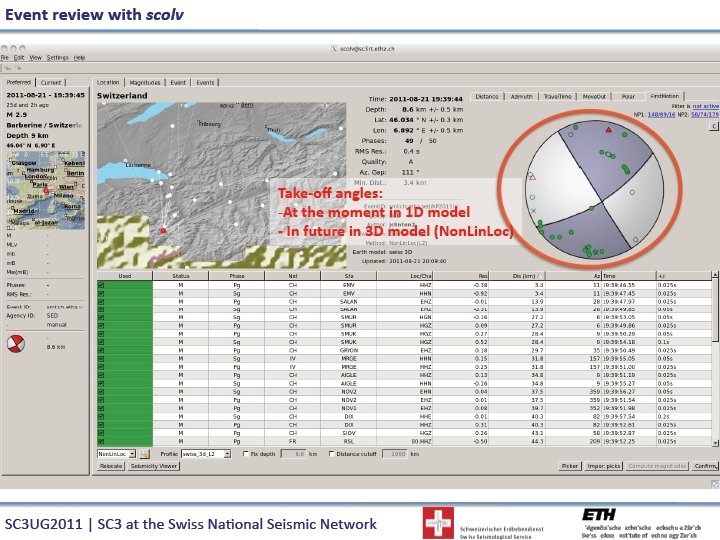Click the world overview map thumbnail
This screenshot has width=720, height=540.
(x=45, y=190)
